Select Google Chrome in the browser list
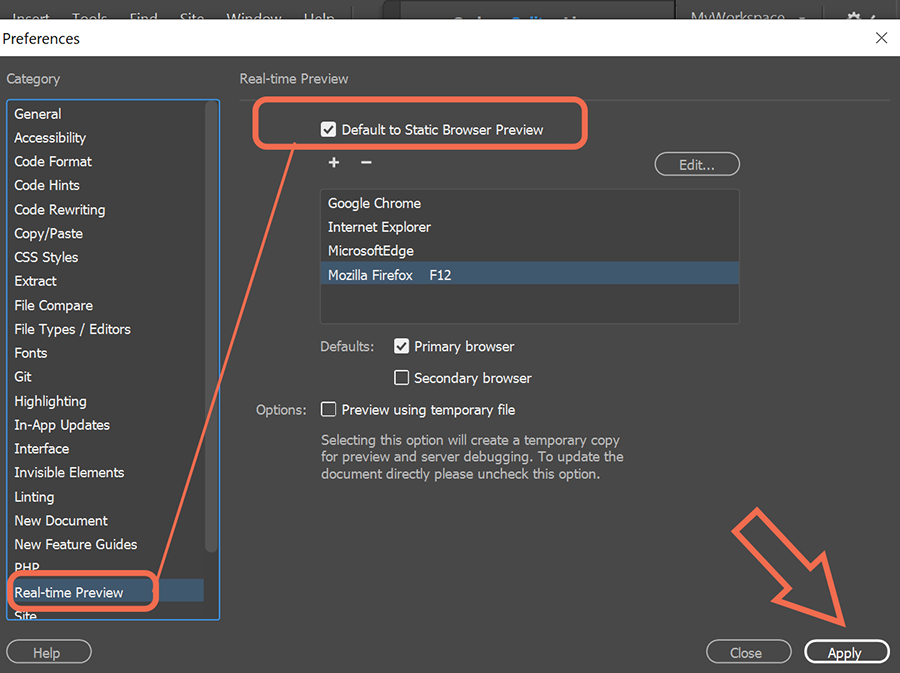This screenshot has width=900, height=673. click(374, 203)
